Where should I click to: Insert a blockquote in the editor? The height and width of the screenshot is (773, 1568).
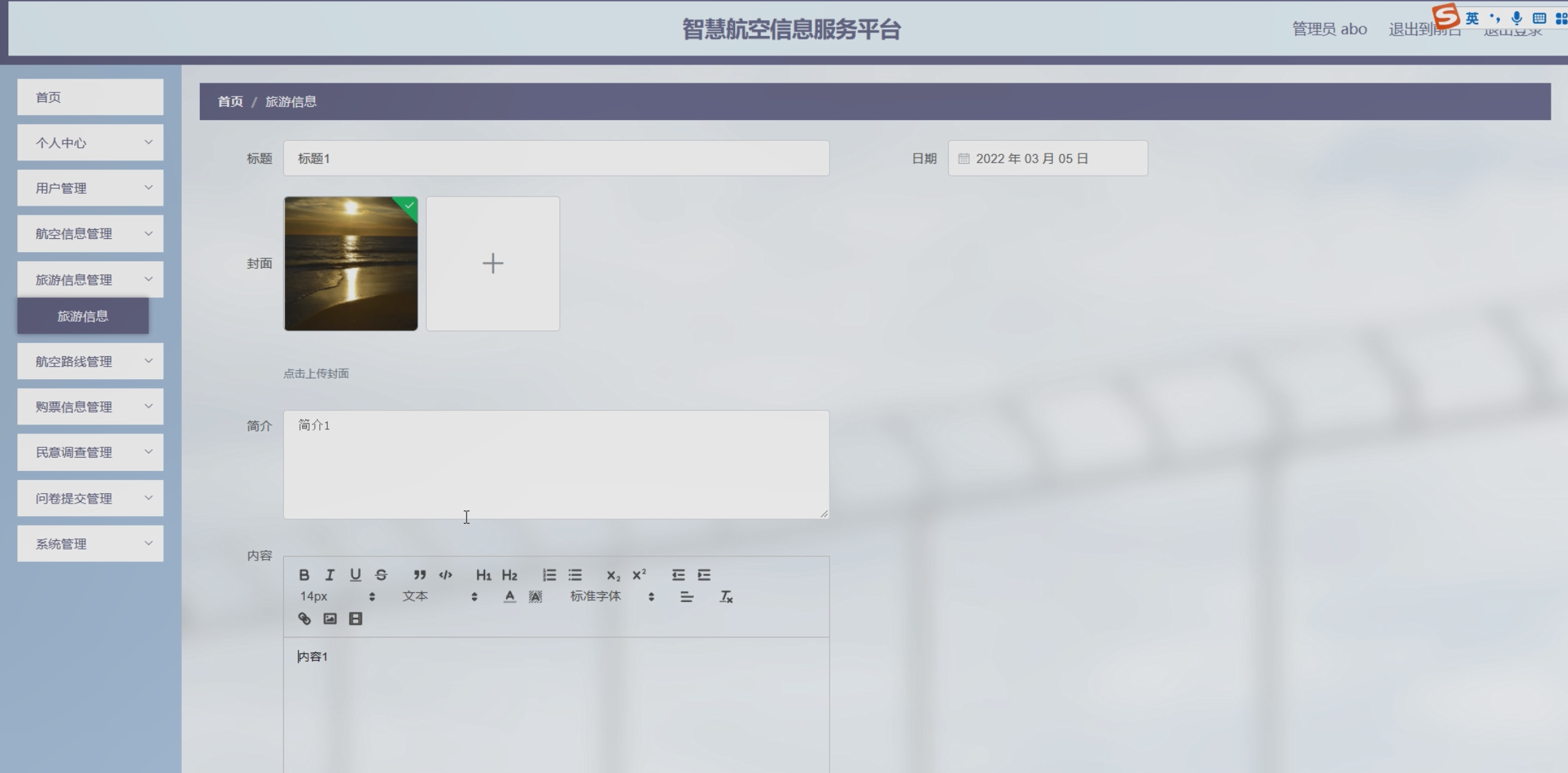coord(419,575)
